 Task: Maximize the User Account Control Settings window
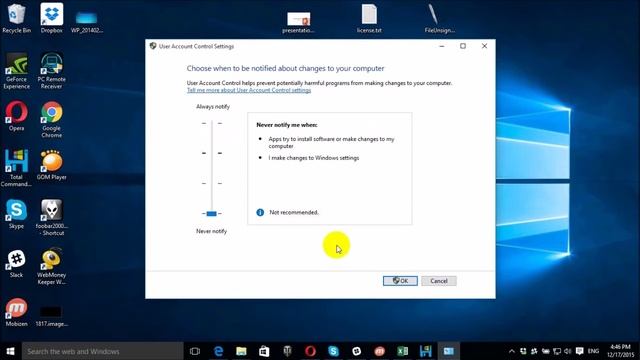463,46
